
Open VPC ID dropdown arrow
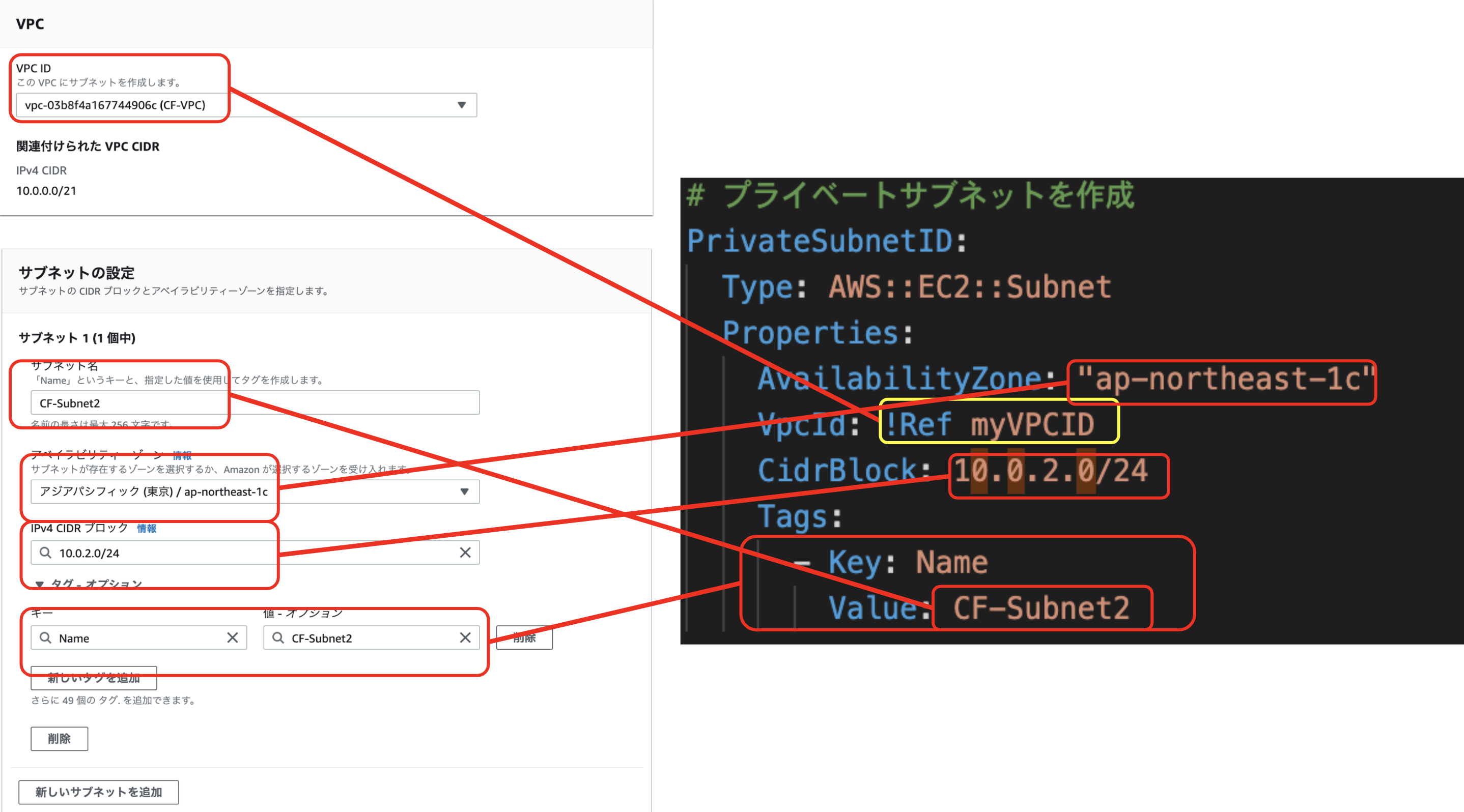pos(462,105)
